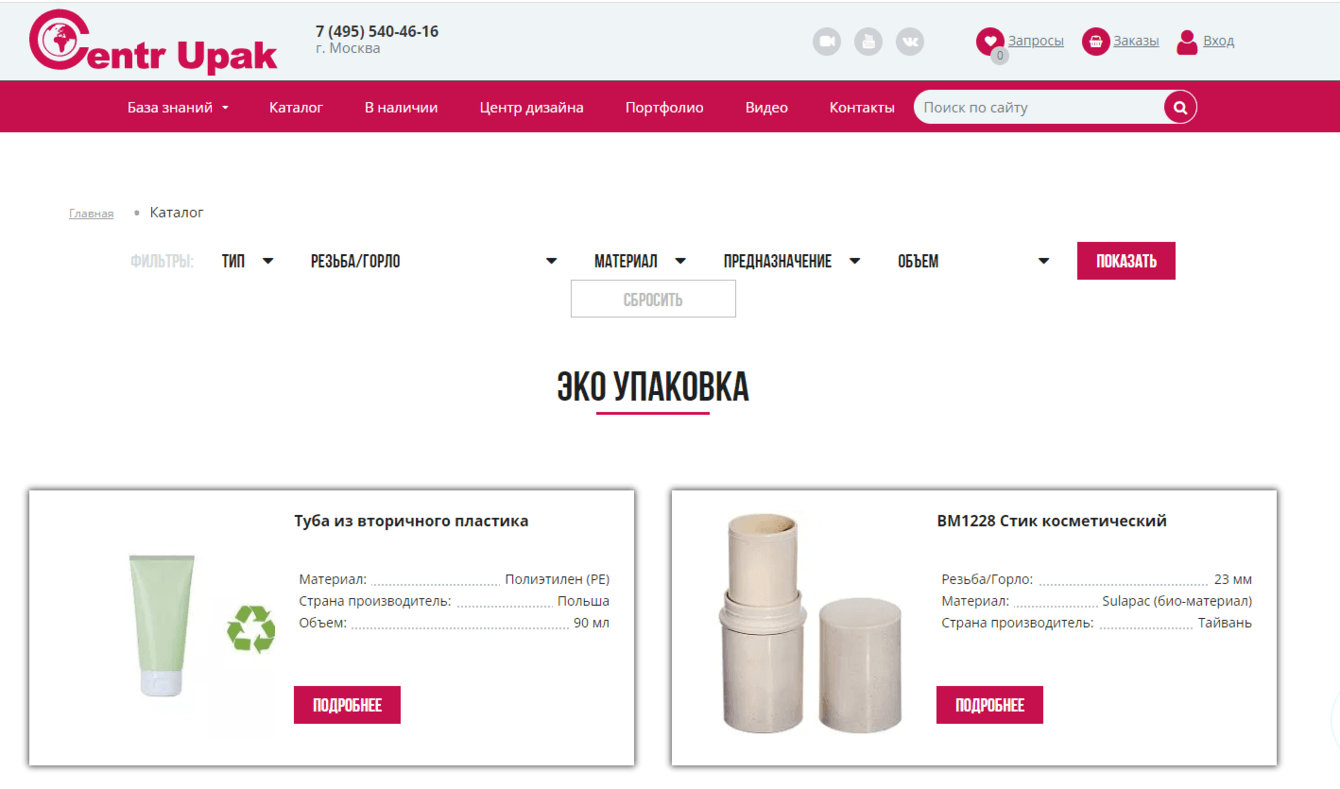Screen dimensions: 1340x789
Task: Open the VK social network icon
Action: [x=910, y=42]
